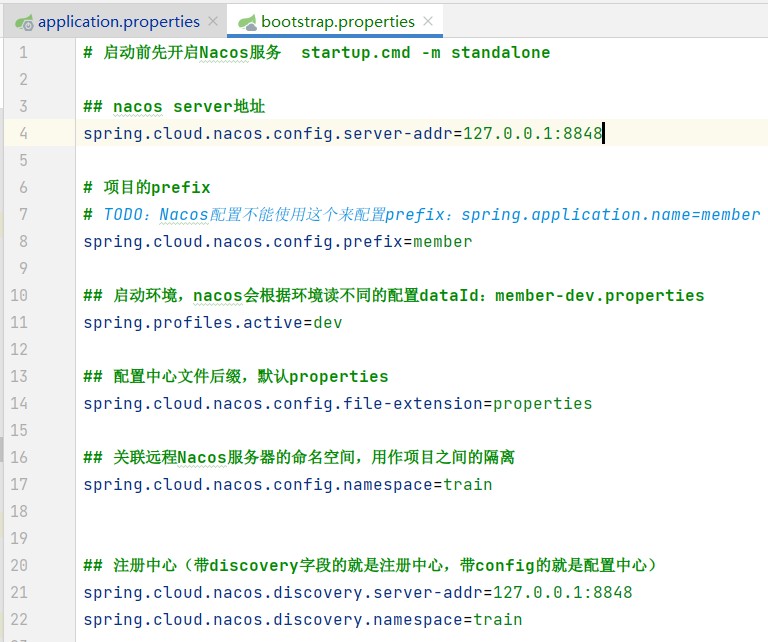This screenshot has width=768, height=642.
Task: Switch to the bootstrap.properties tab
Action: coord(337,22)
